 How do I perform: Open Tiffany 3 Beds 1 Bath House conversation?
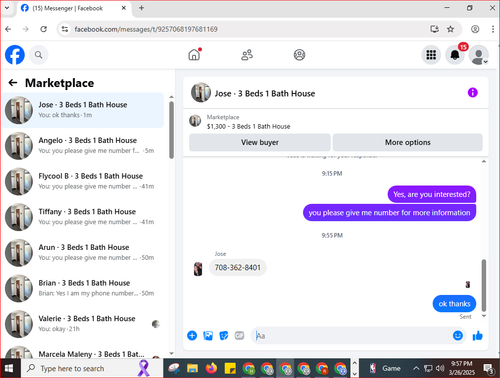(83, 217)
